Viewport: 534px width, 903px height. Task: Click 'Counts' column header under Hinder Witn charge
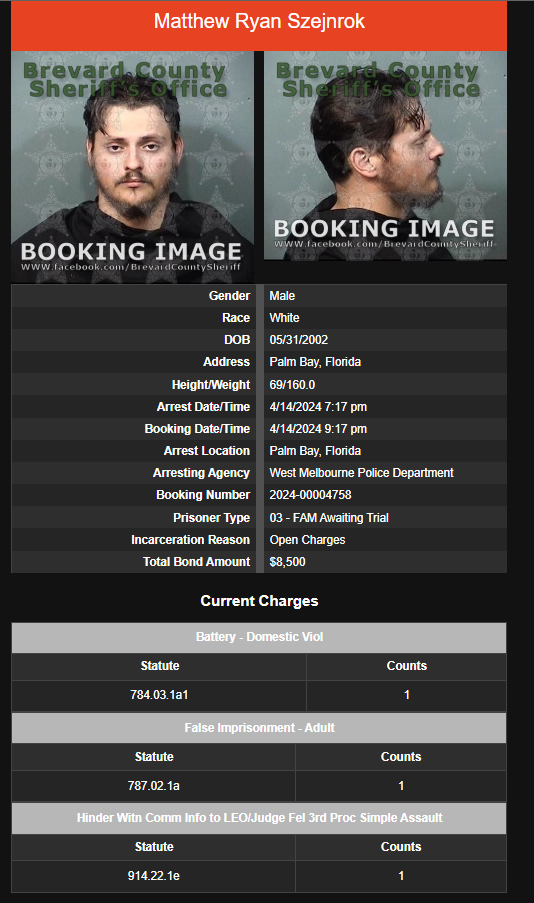(x=401, y=847)
